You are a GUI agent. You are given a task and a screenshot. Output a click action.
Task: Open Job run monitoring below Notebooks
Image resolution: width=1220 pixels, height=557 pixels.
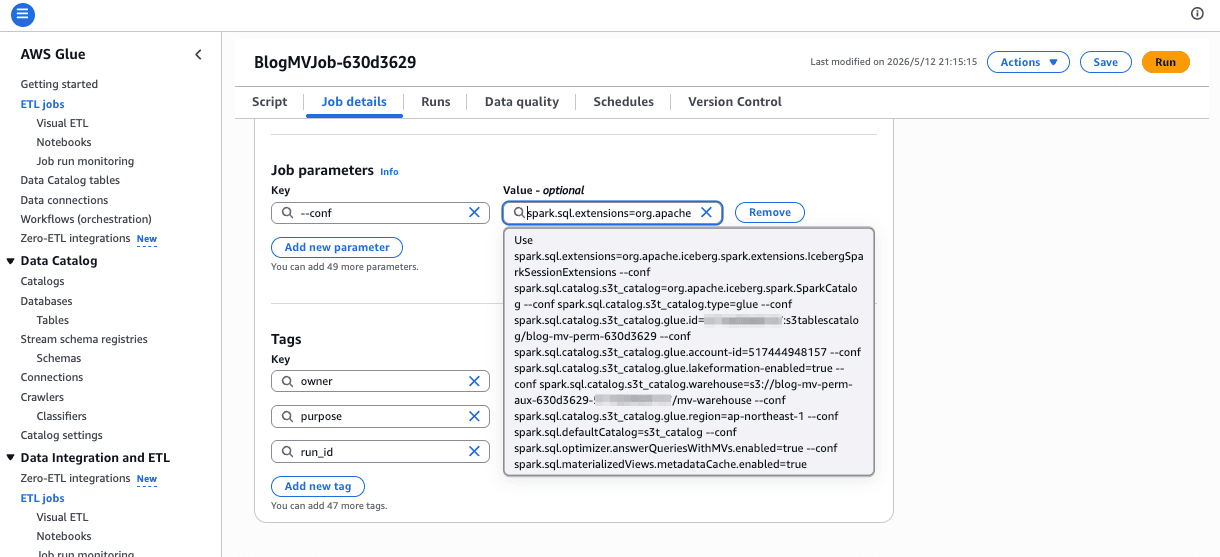(85, 161)
